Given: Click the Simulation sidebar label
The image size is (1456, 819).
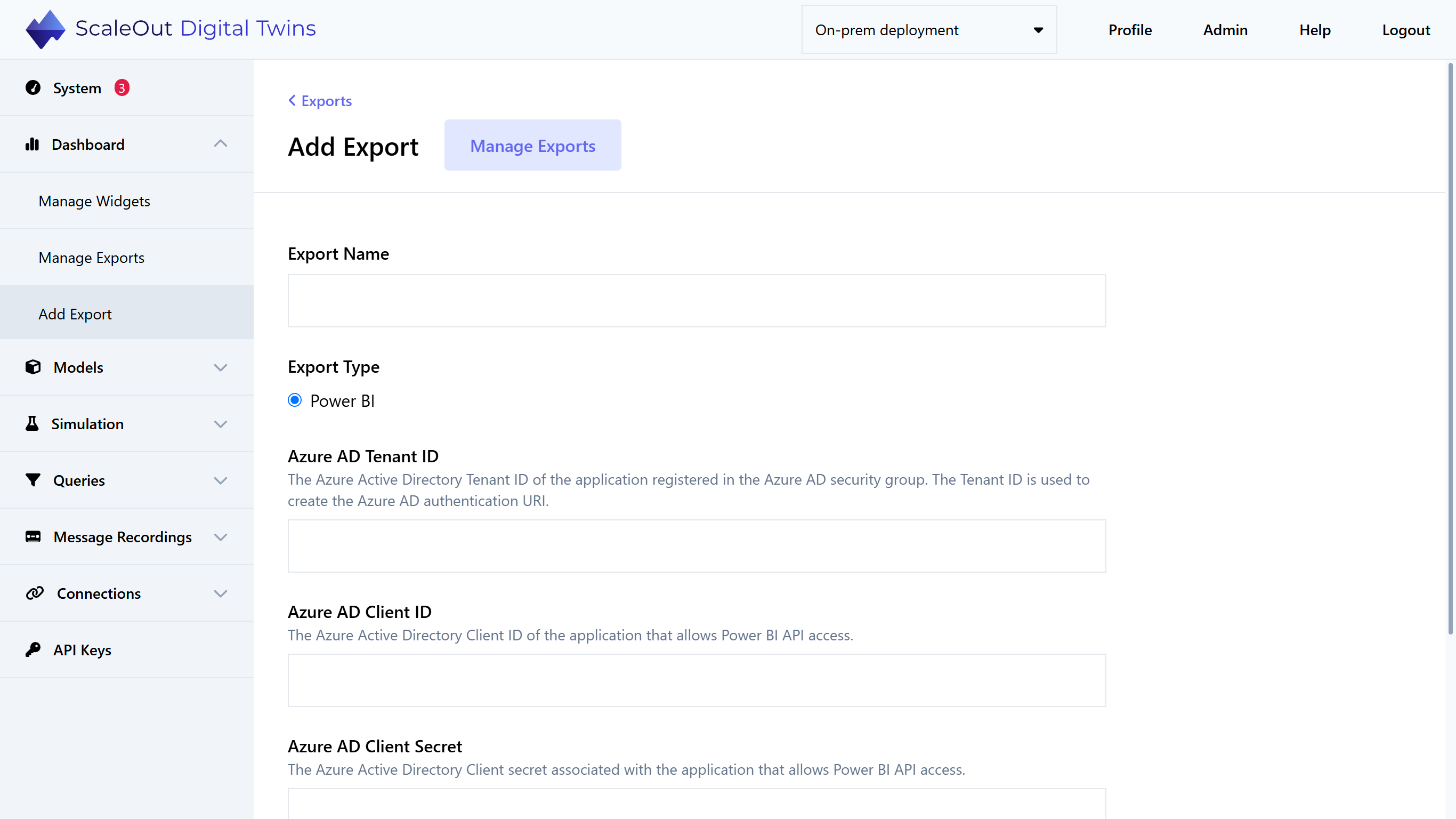Looking at the screenshot, I should (87, 424).
